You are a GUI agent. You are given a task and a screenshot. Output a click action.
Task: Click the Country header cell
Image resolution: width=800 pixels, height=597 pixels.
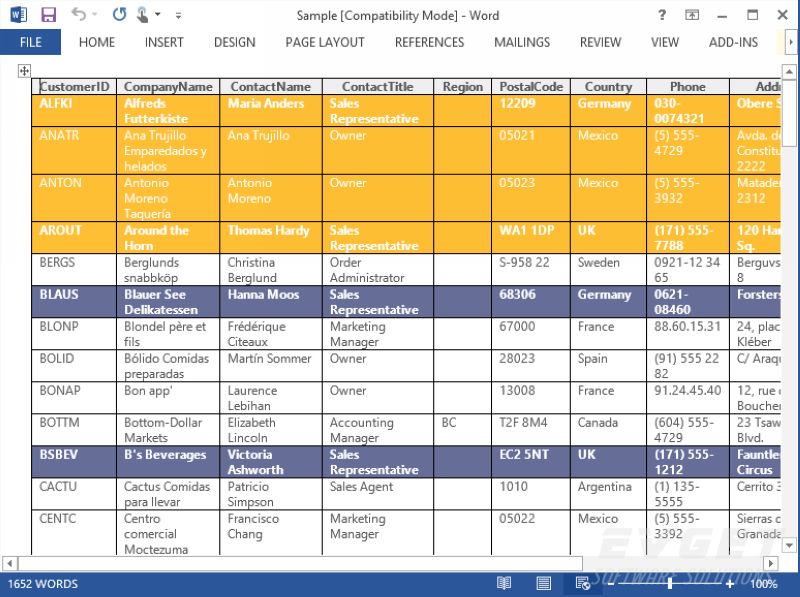coord(608,87)
